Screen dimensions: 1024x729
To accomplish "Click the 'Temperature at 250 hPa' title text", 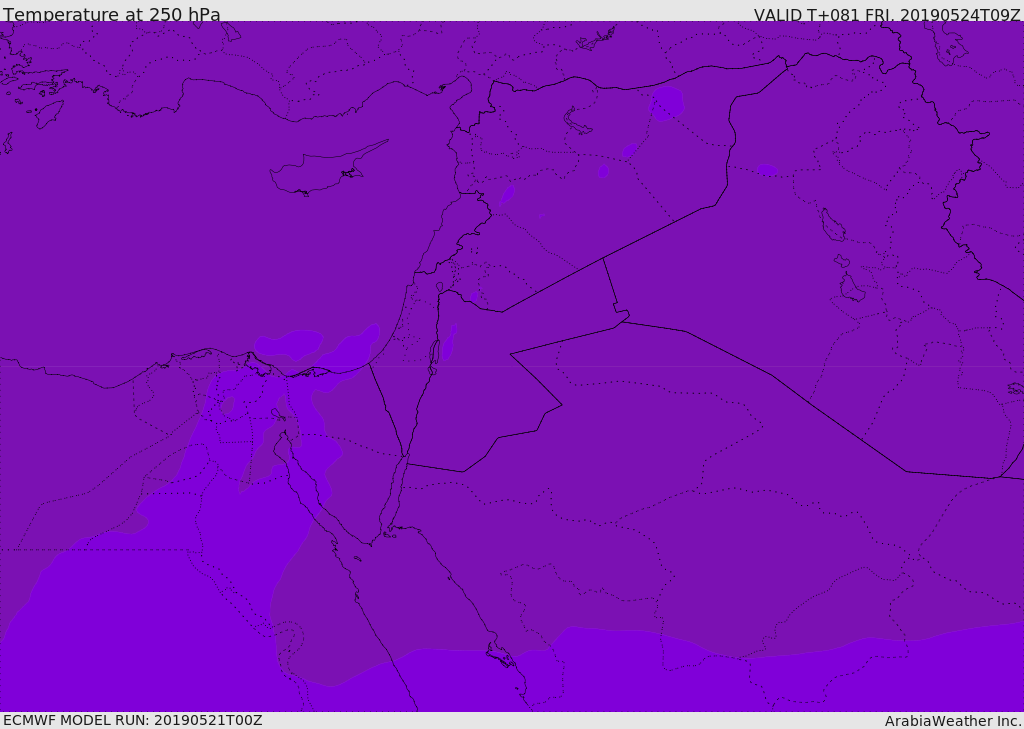I will click(x=112, y=14).
